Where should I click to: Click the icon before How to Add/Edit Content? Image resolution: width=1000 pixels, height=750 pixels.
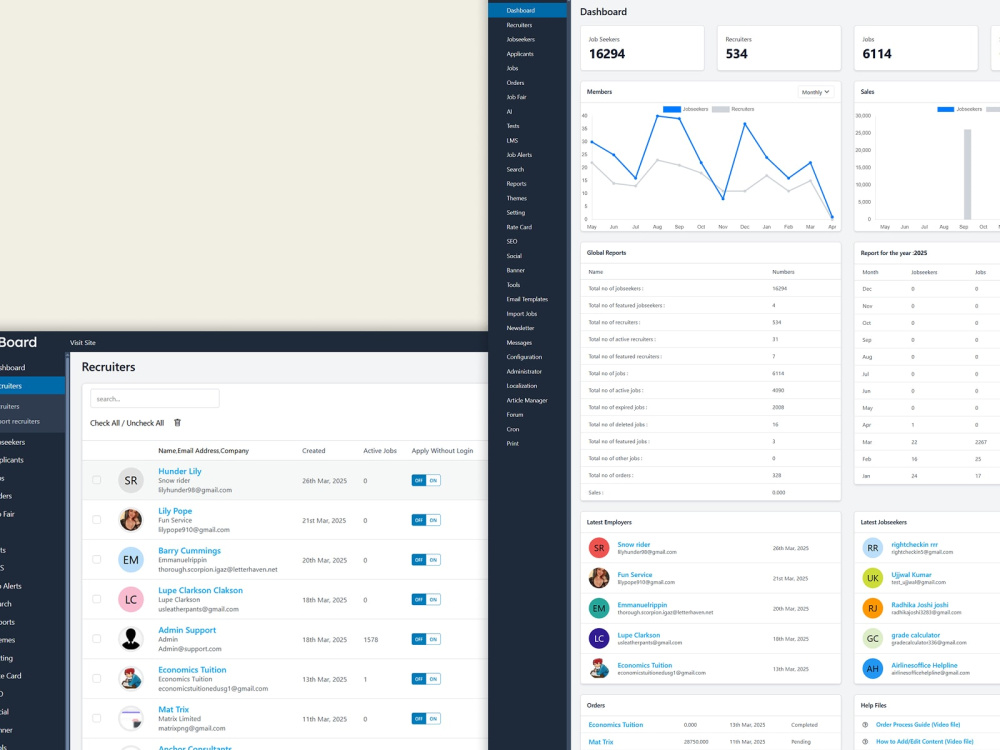[865, 742]
